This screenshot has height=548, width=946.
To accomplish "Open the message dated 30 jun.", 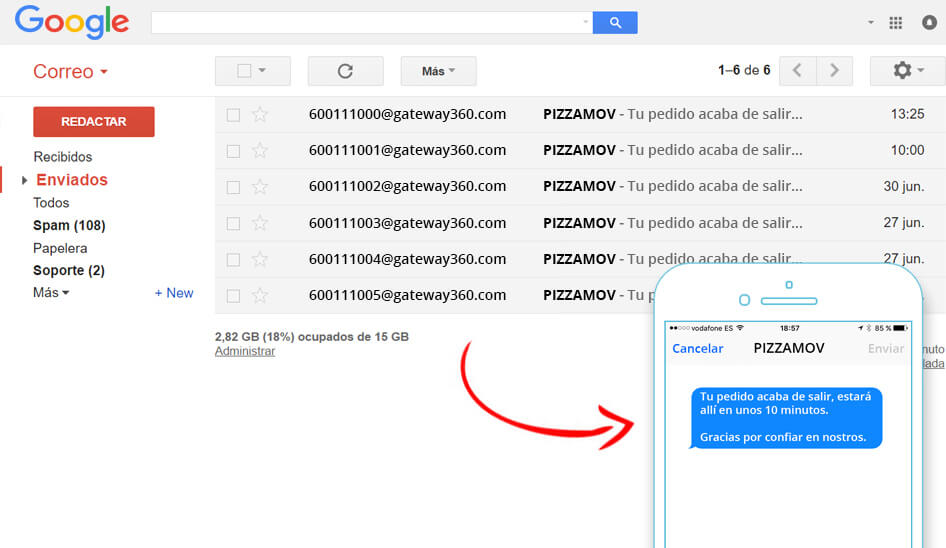I will point(580,187).
